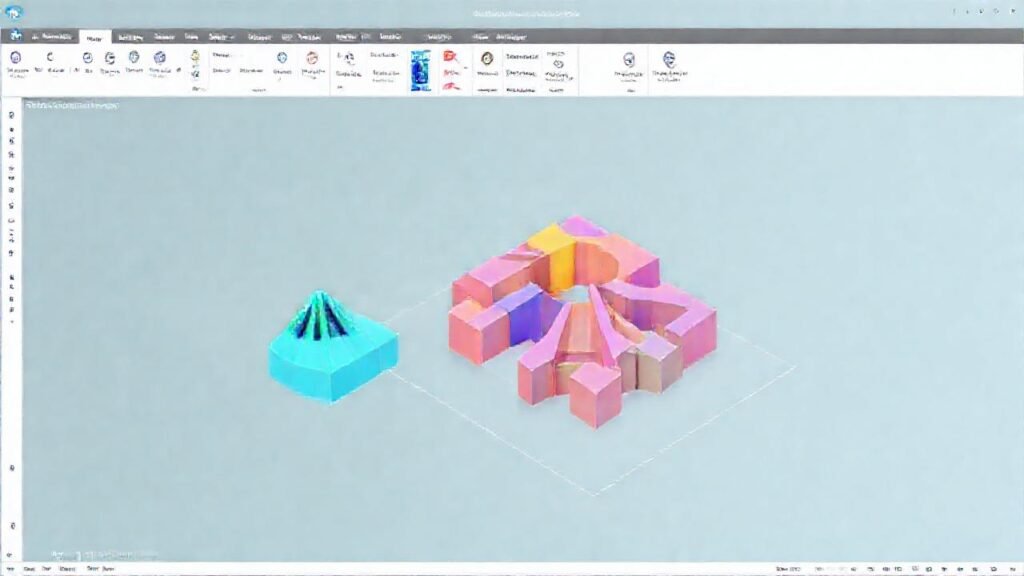1024x576 pixels.
Task: Click the small yellow icon in the ribbon
Action: pos(194,56)
